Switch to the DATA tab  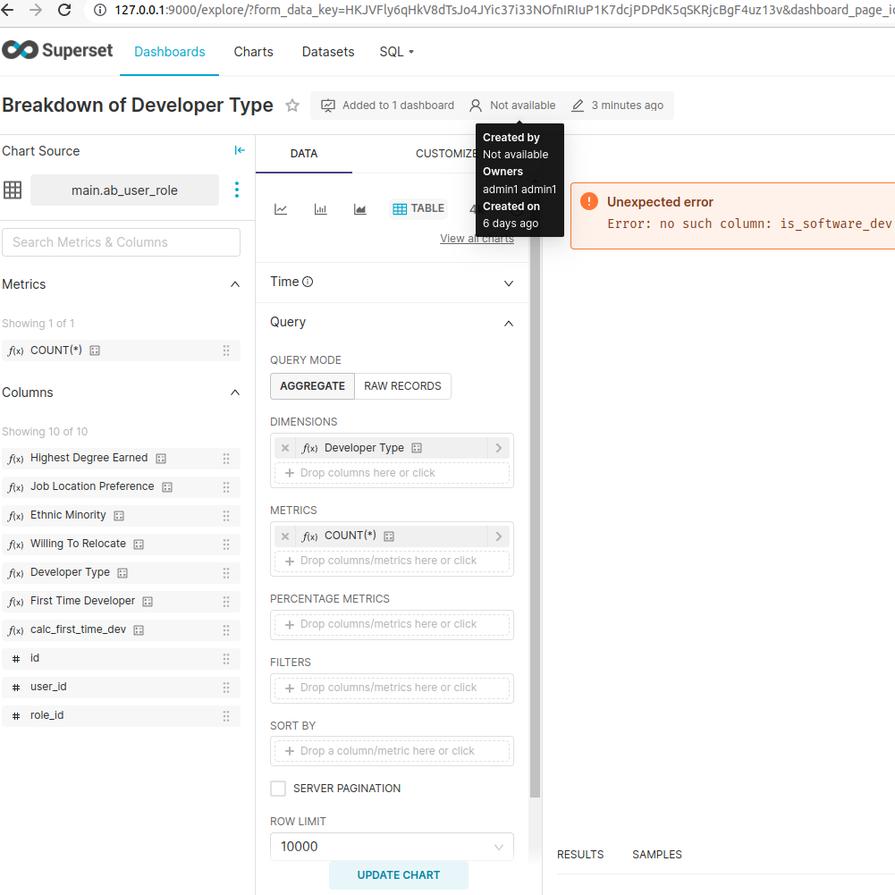click(x=304, y=154)
